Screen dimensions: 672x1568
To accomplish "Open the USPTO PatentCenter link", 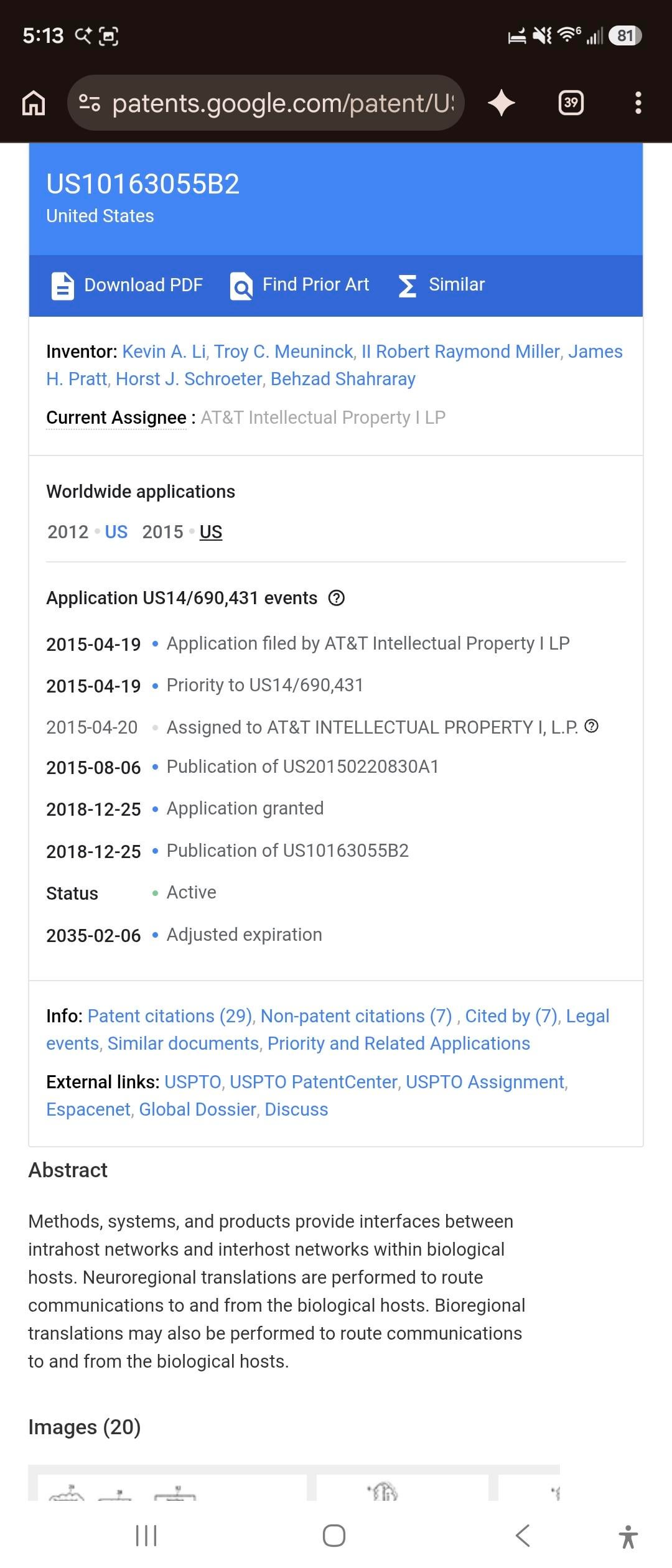I will [x=314, y=1082].
